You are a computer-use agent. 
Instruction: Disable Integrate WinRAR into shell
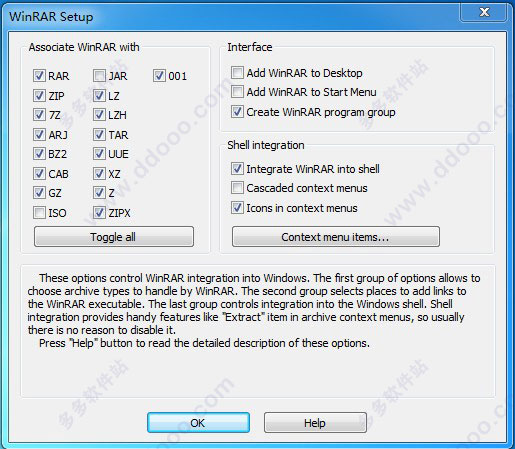pos(237,169)
